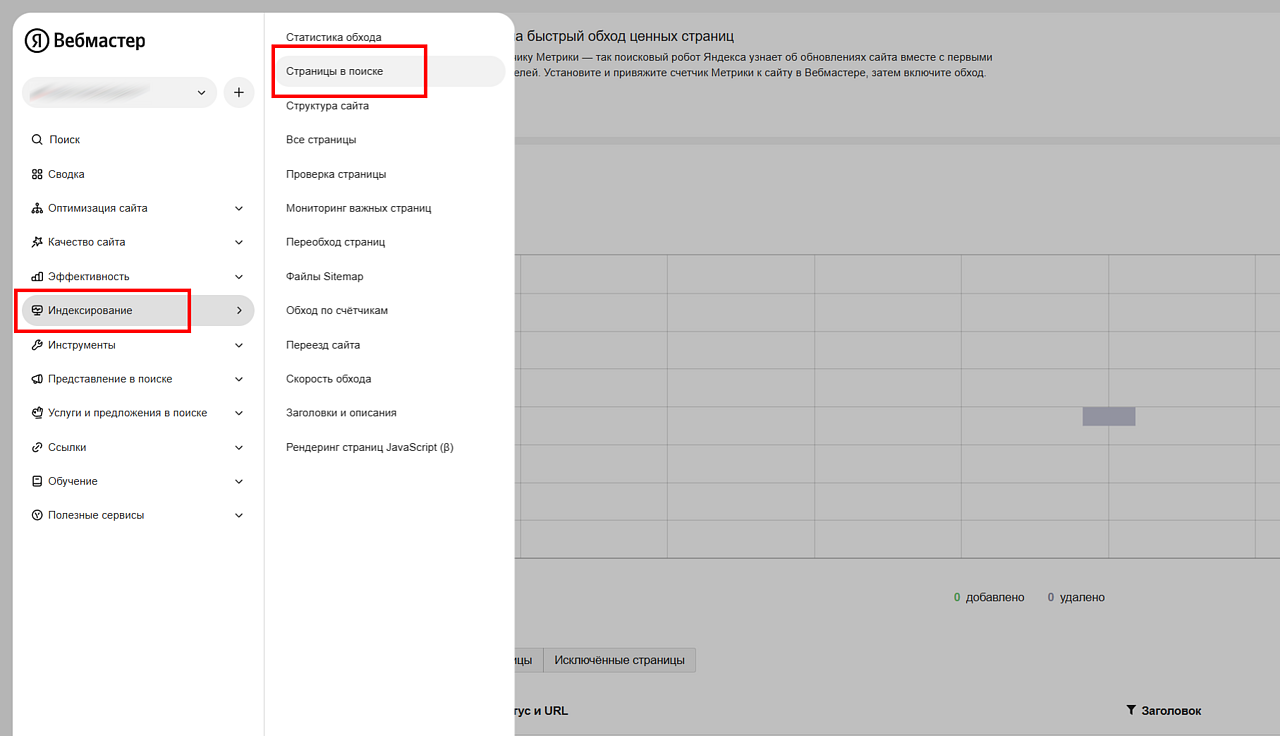Expand the Обучение section chevron
Viewport: 1280px width, 736px height.
click(239, 481)
